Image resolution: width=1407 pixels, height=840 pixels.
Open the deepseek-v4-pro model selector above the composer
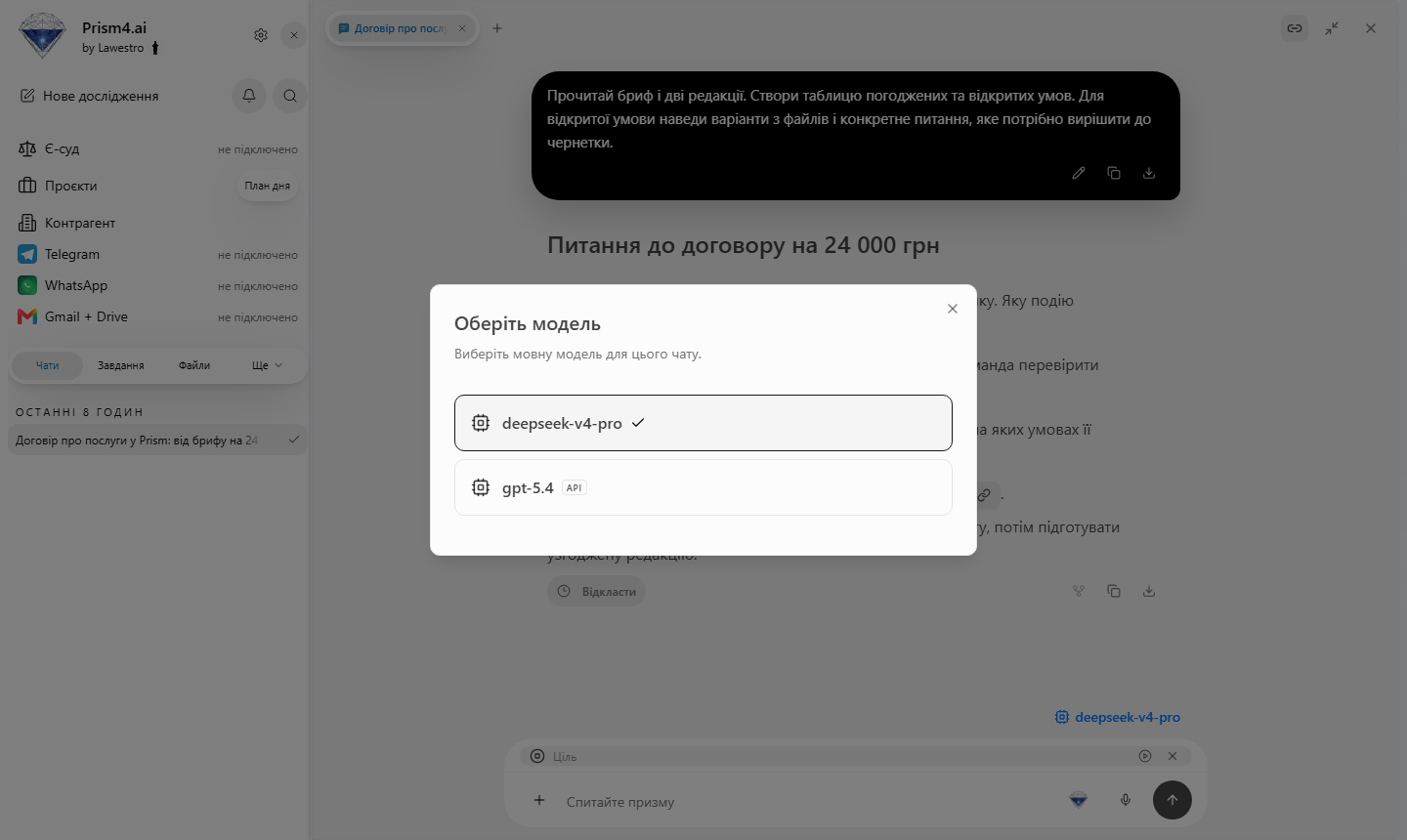pyautogui.click(x=1118, y=717)
